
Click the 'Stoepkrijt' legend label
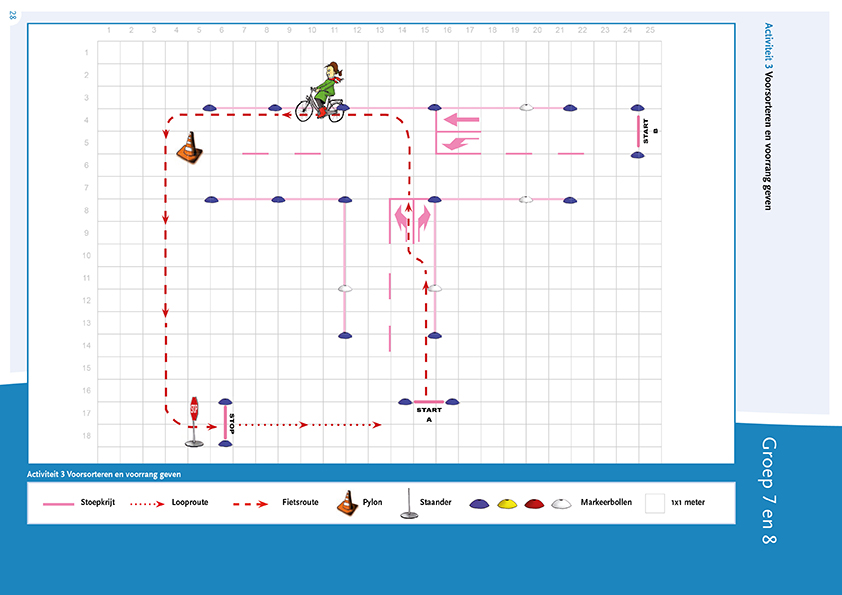pyautogui.click(x=98, y=502)
